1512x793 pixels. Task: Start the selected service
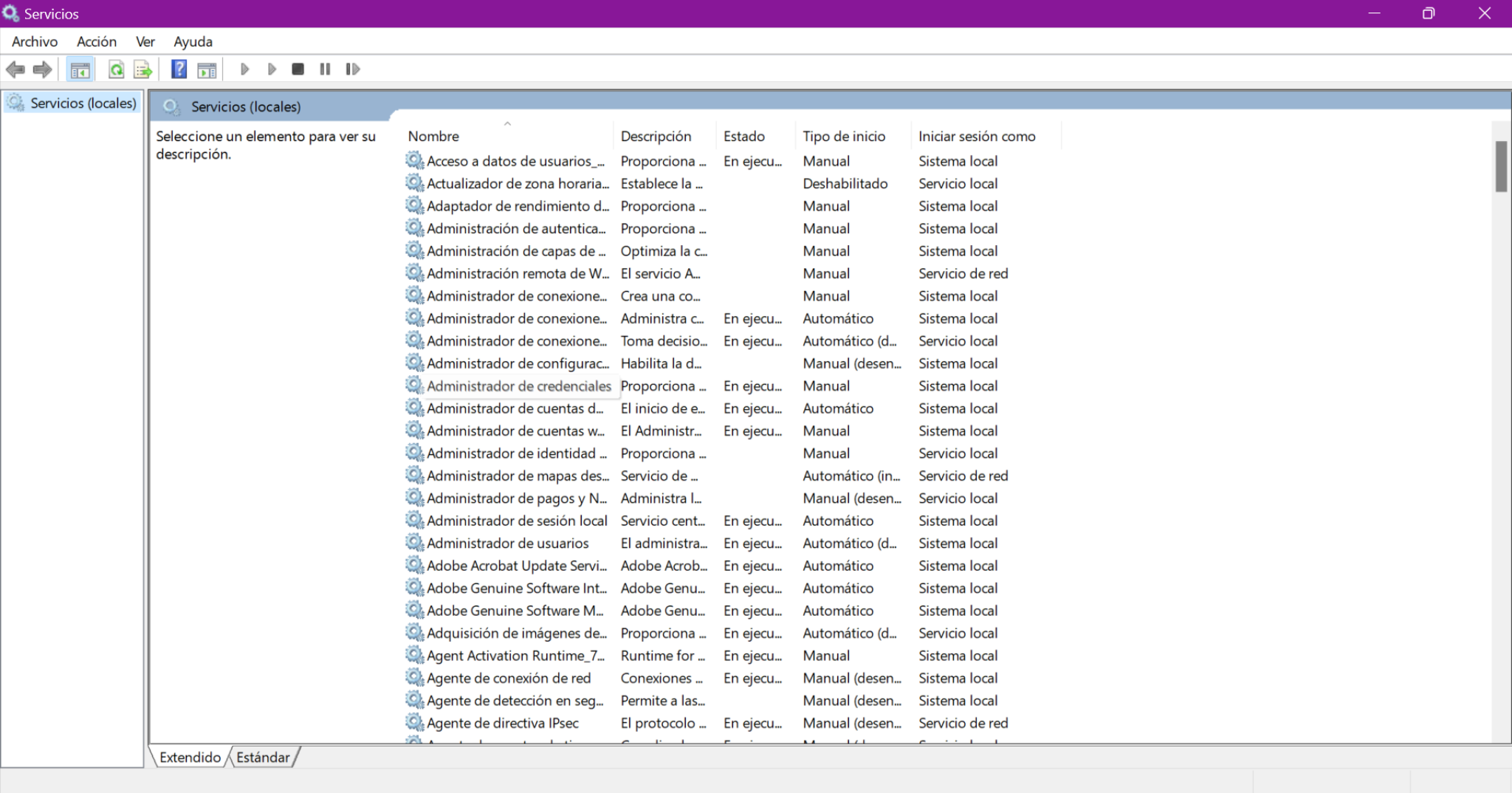[x=244, y=69]
